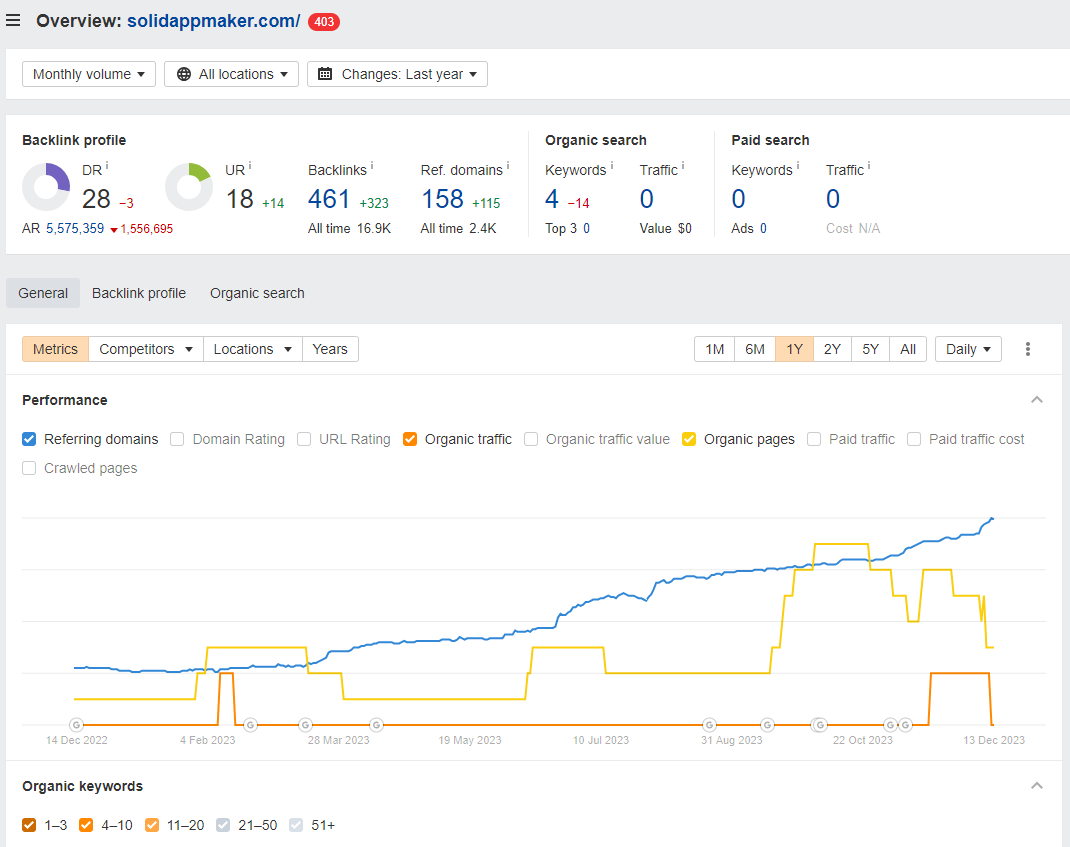Uncheck Referring domains metric
Image resolution: width=1070 pixels, height=847 pixels.
29,439
